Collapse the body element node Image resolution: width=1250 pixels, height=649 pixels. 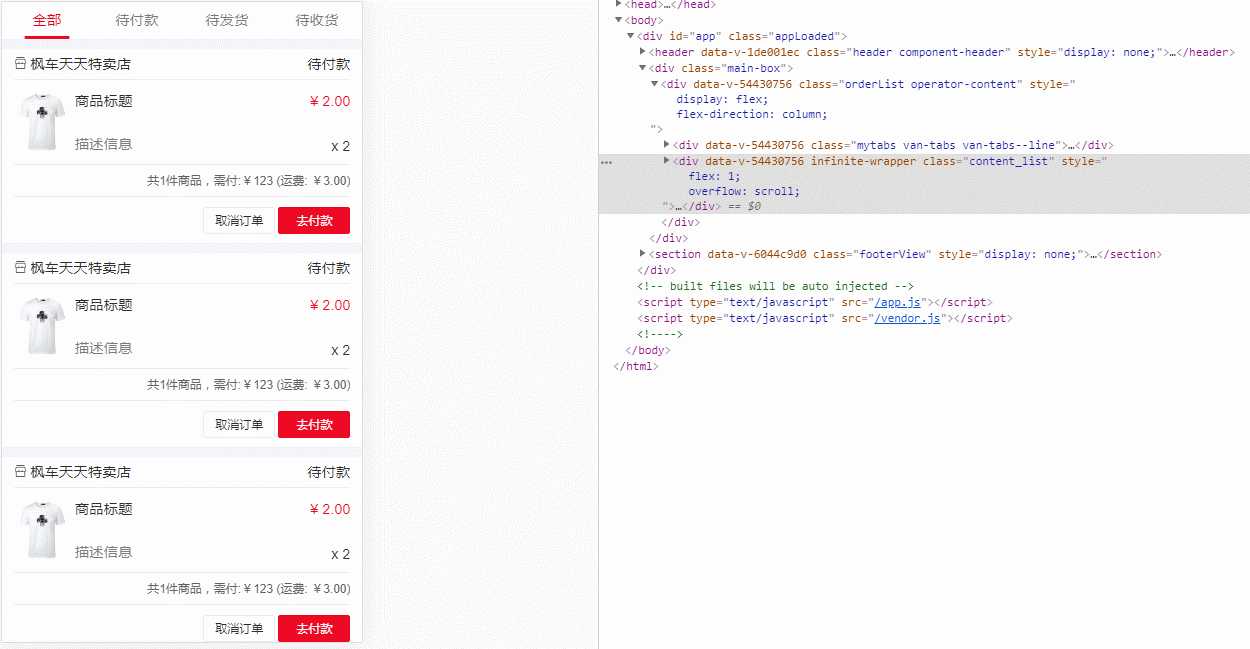618,19
